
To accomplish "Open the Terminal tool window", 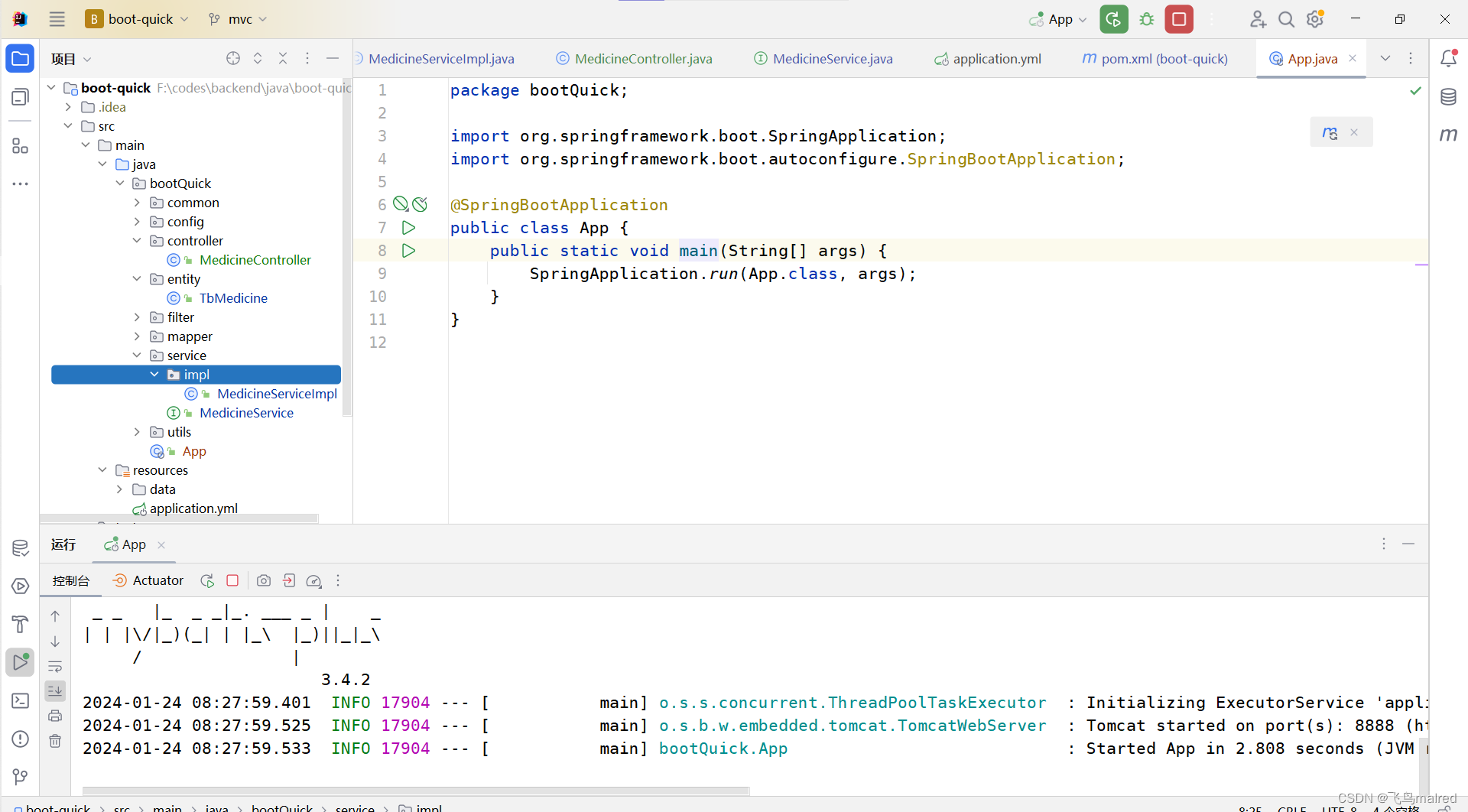I will click(21, 700).
